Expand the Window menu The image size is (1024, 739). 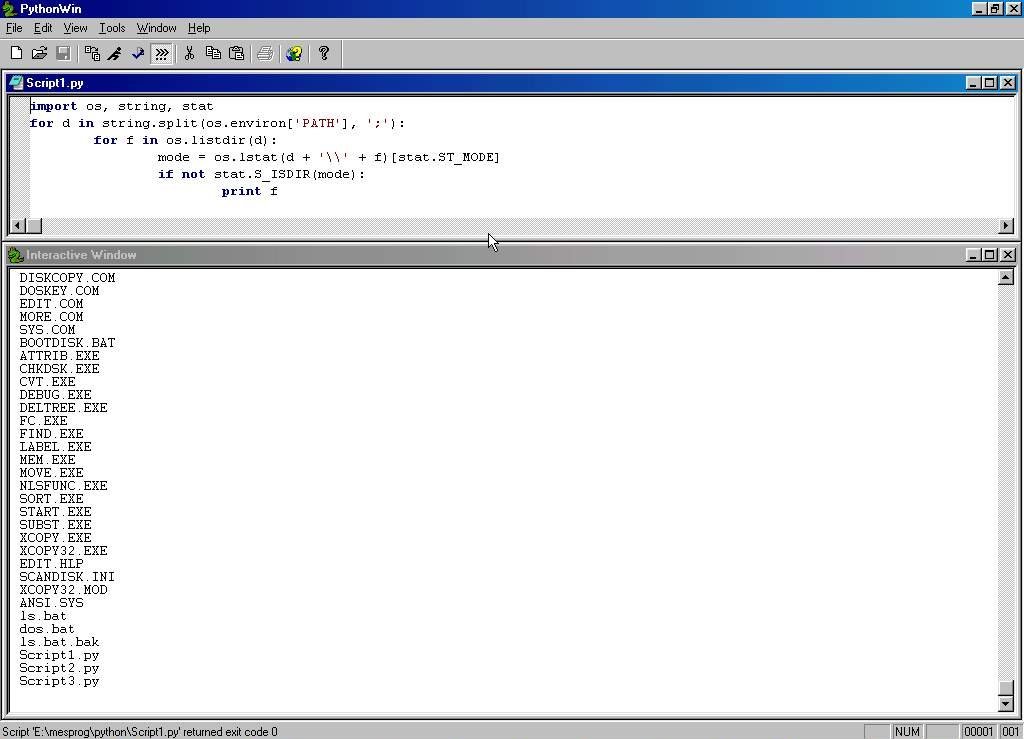156,28
